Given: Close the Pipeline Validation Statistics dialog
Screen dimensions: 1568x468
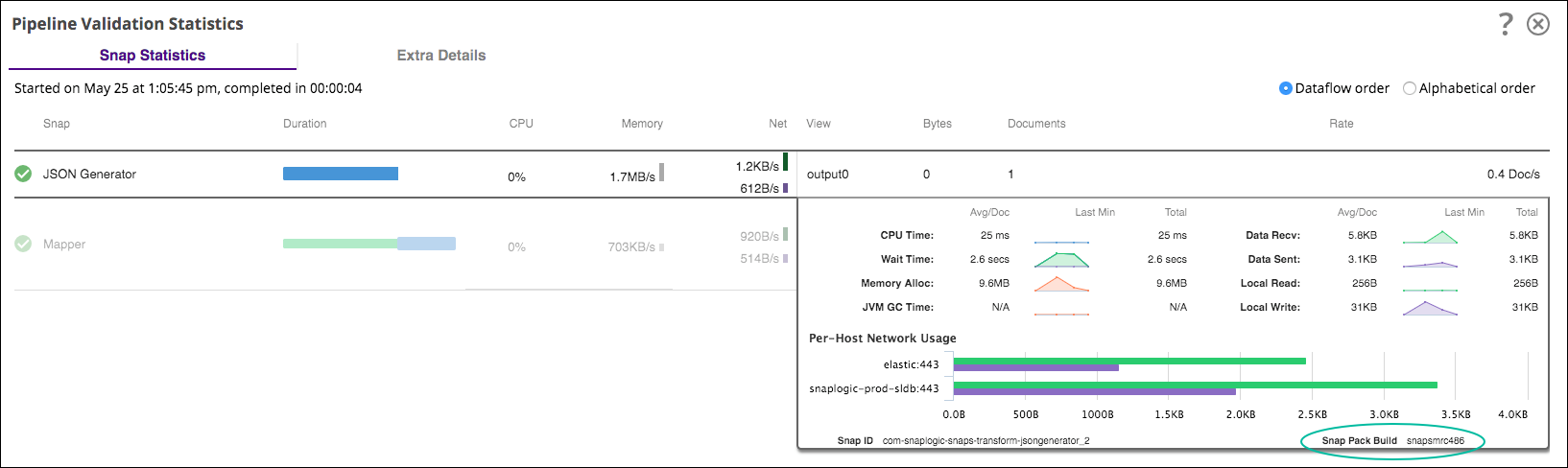Looking at the screenshot, I should click(x=1538, y=24).
